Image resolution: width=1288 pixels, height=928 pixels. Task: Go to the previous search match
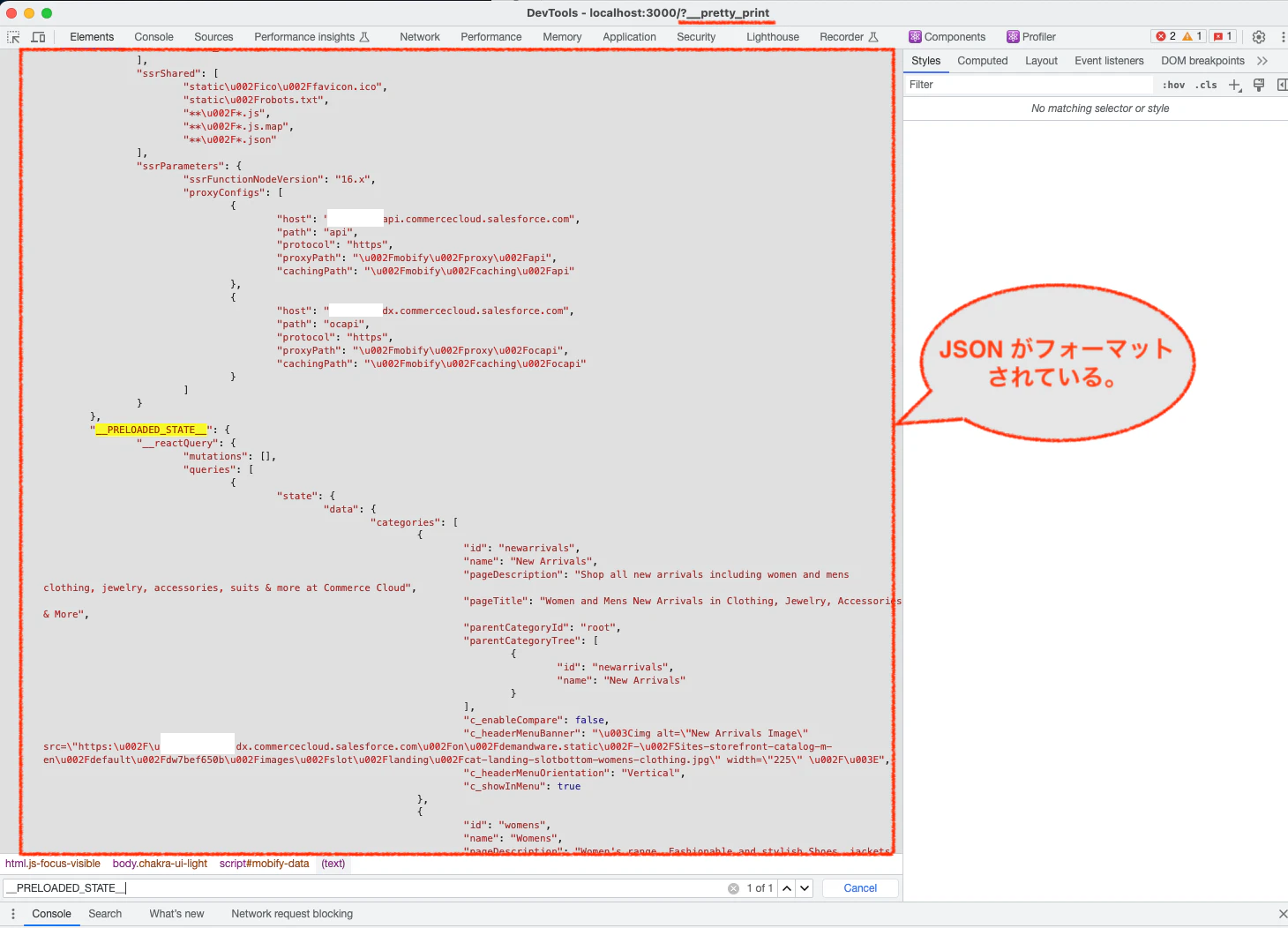point(787,888)
